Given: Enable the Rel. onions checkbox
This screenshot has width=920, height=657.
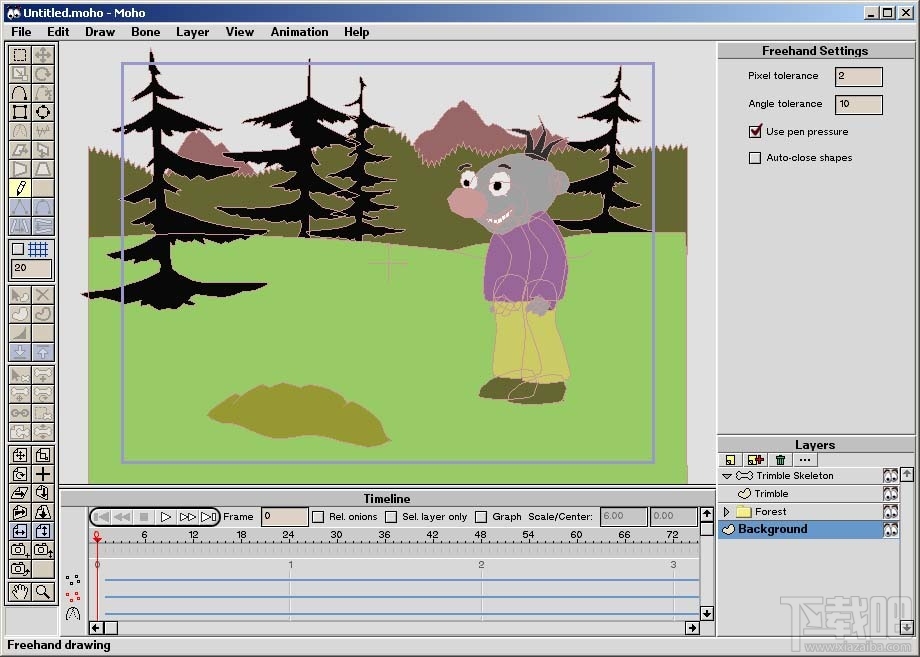Looking at the screenshot, I should click(x=318, y=517).
